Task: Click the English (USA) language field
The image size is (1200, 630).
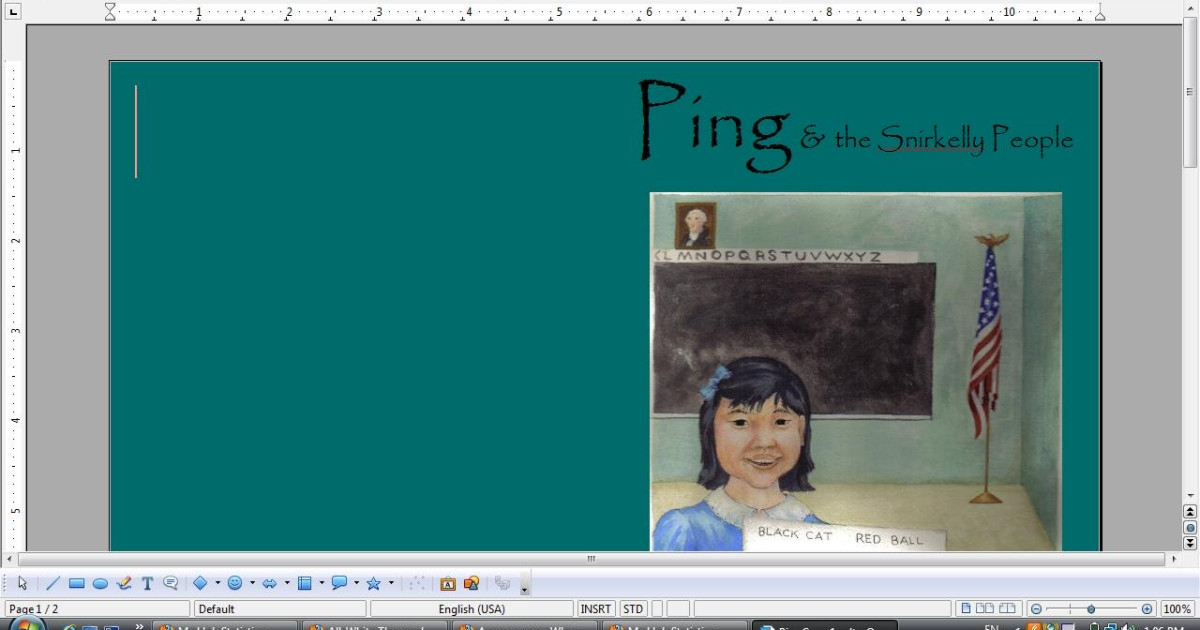Action: pos(471,609)
